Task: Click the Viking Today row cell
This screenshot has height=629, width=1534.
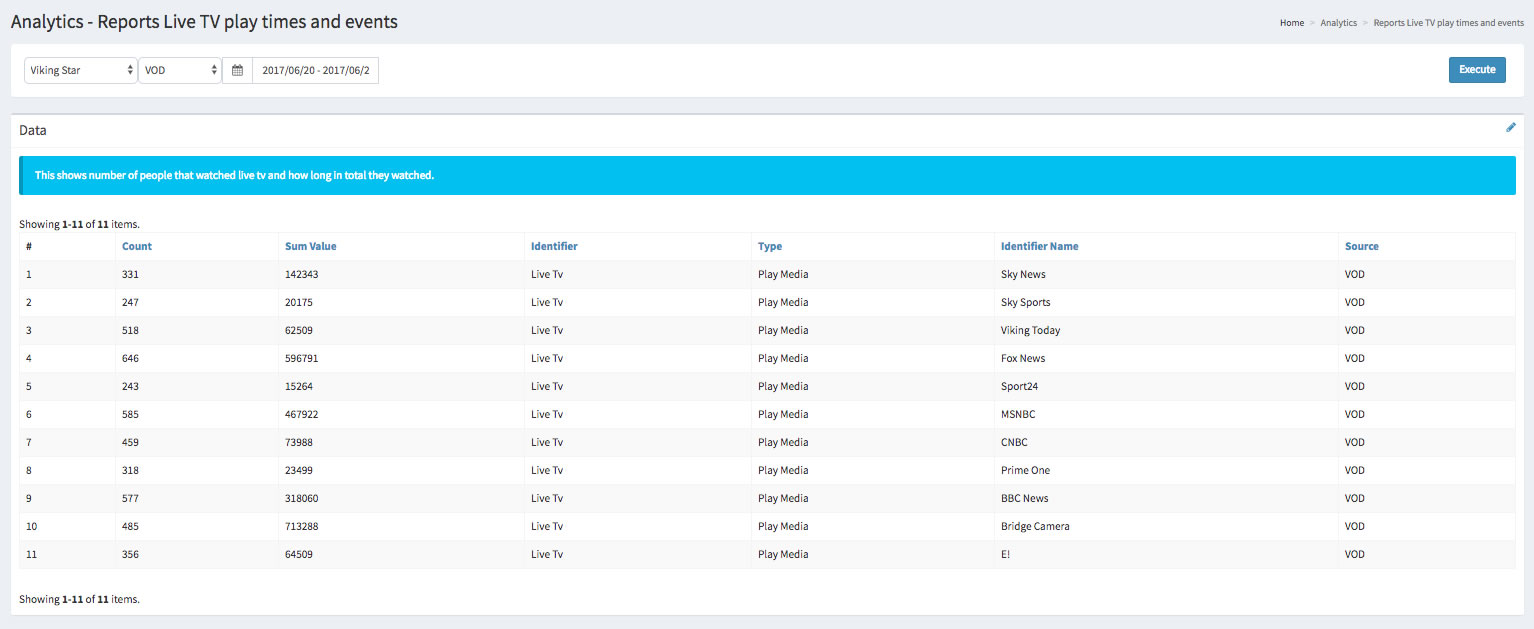Action: [x=1030, y=330]
